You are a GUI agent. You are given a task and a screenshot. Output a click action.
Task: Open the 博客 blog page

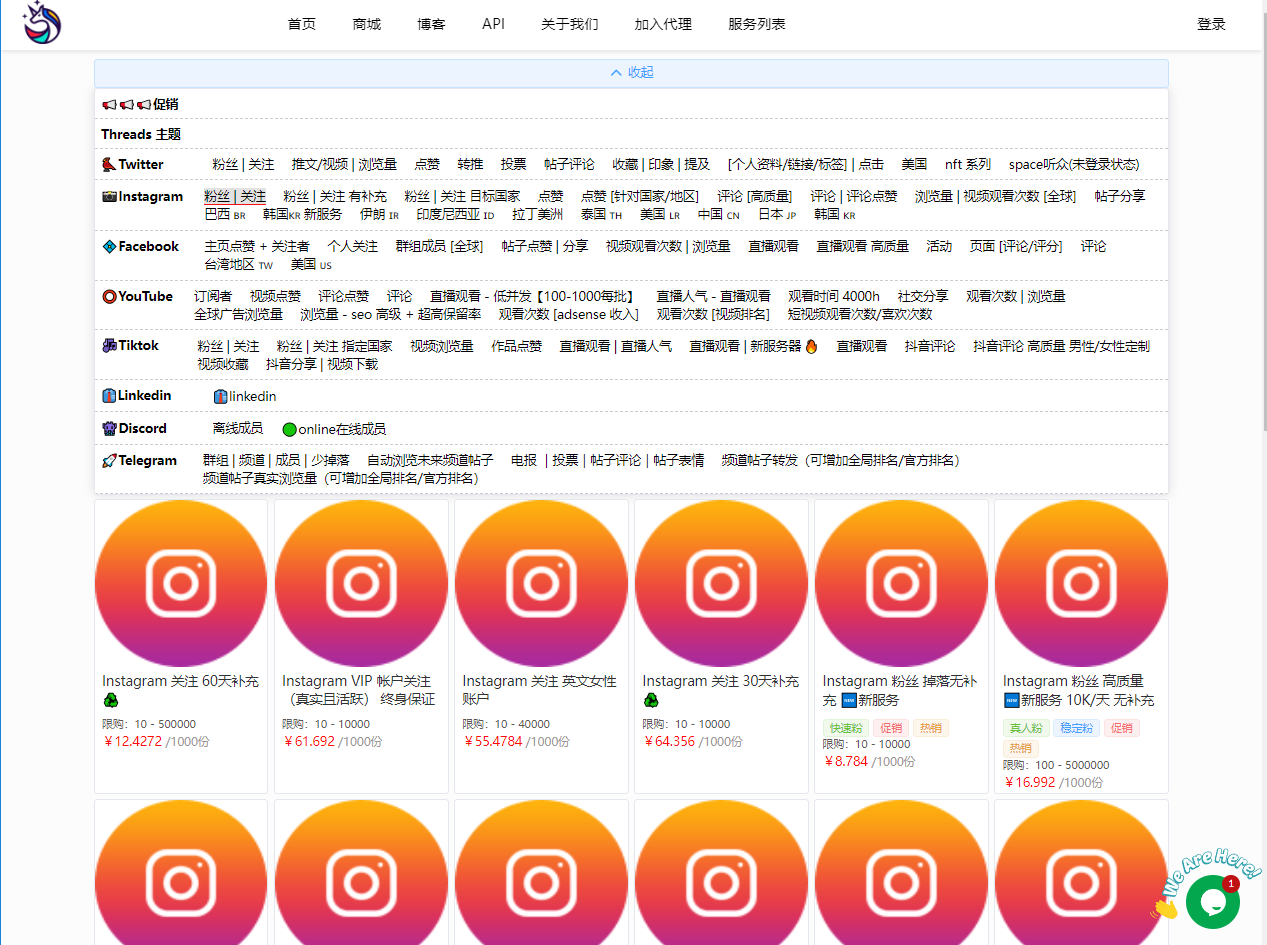[x=432, y=24]
